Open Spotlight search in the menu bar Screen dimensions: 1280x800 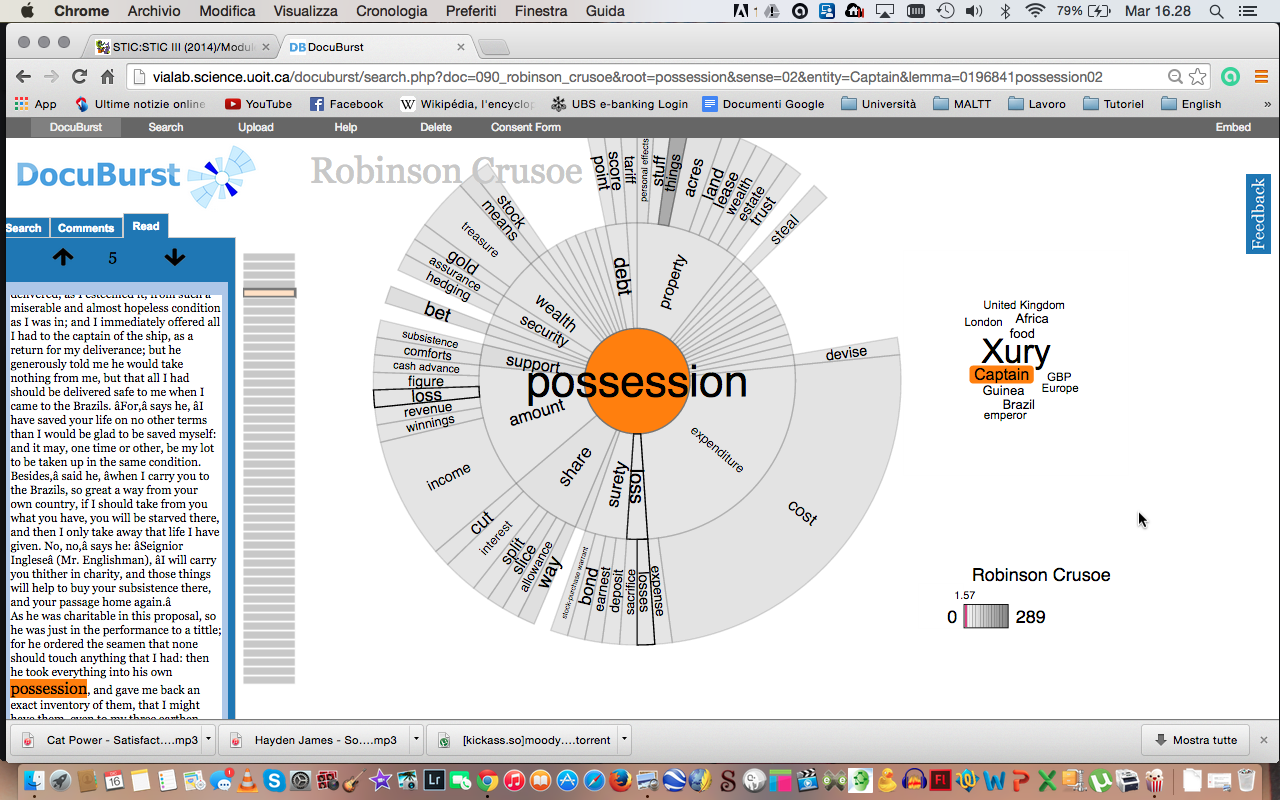point(1216,12)
